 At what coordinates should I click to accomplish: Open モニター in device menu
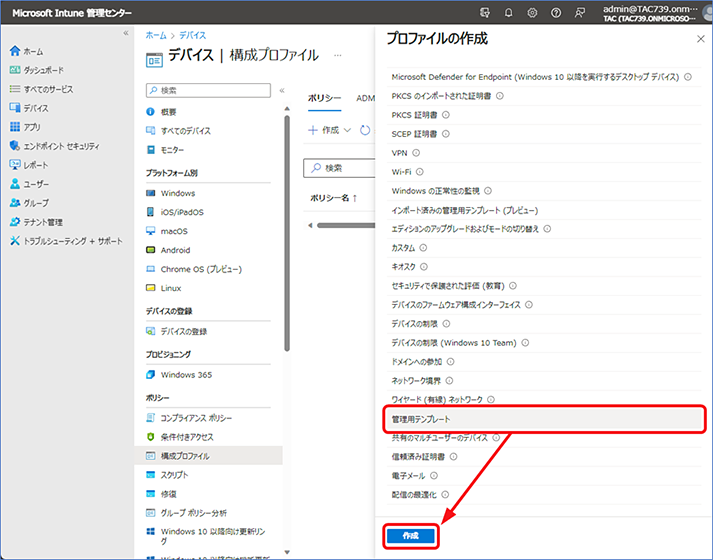(165, 150)
